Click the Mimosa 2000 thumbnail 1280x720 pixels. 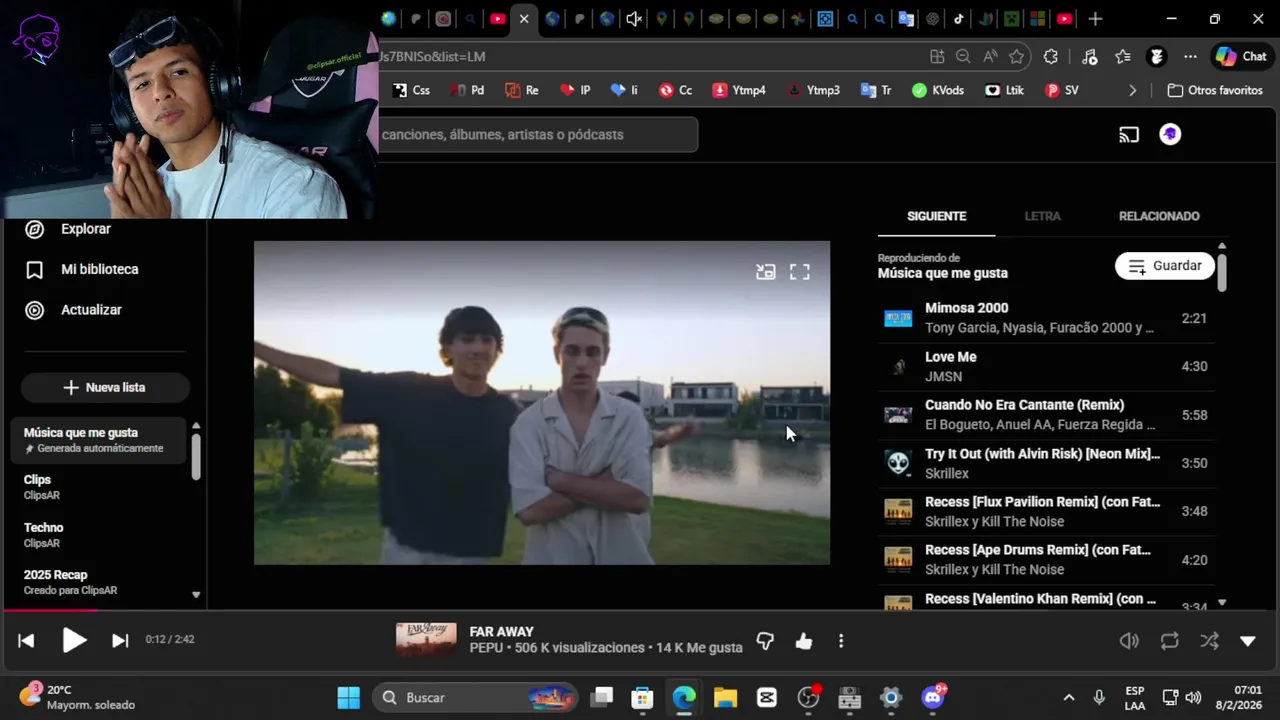point(898,318)
